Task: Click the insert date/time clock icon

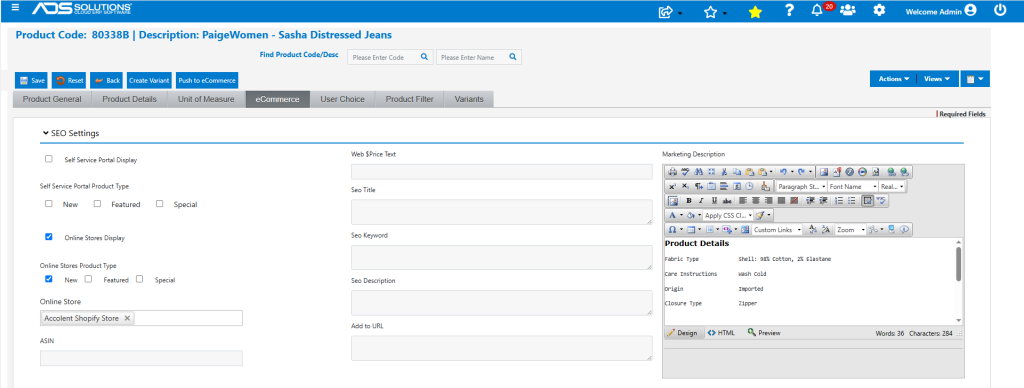Action: click(749, 187)
